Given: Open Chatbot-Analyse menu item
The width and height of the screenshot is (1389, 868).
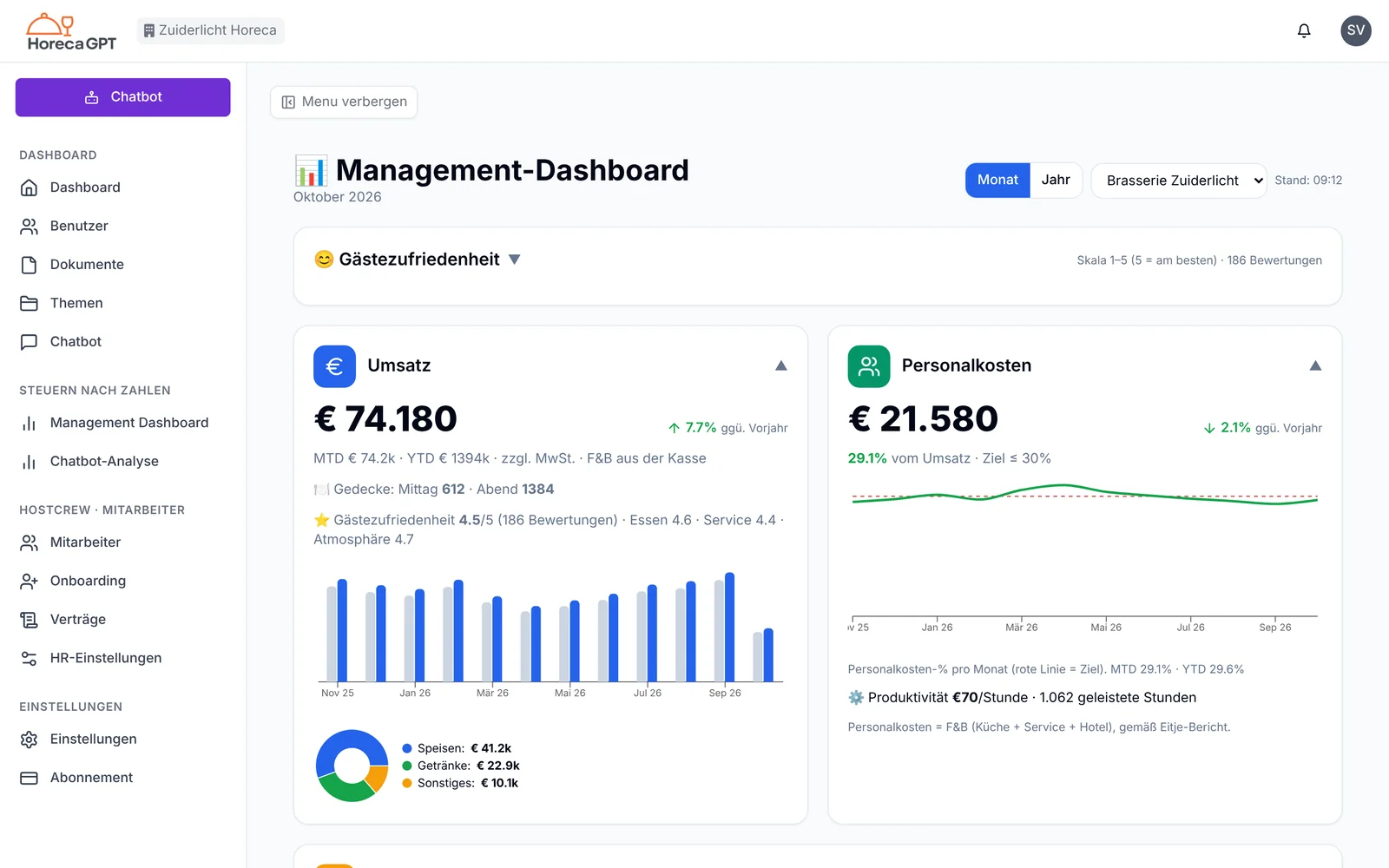Looking at the screenshot, I should click(x=122, y=462).
